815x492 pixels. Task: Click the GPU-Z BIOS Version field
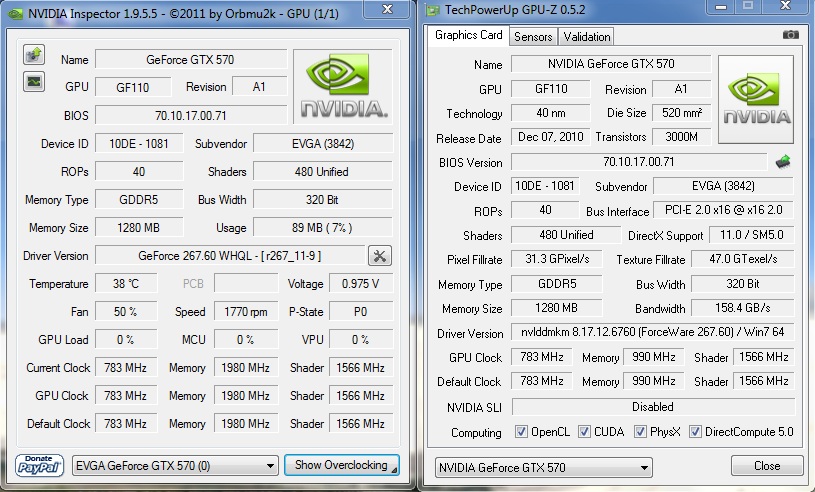click(x=639, y=162)
